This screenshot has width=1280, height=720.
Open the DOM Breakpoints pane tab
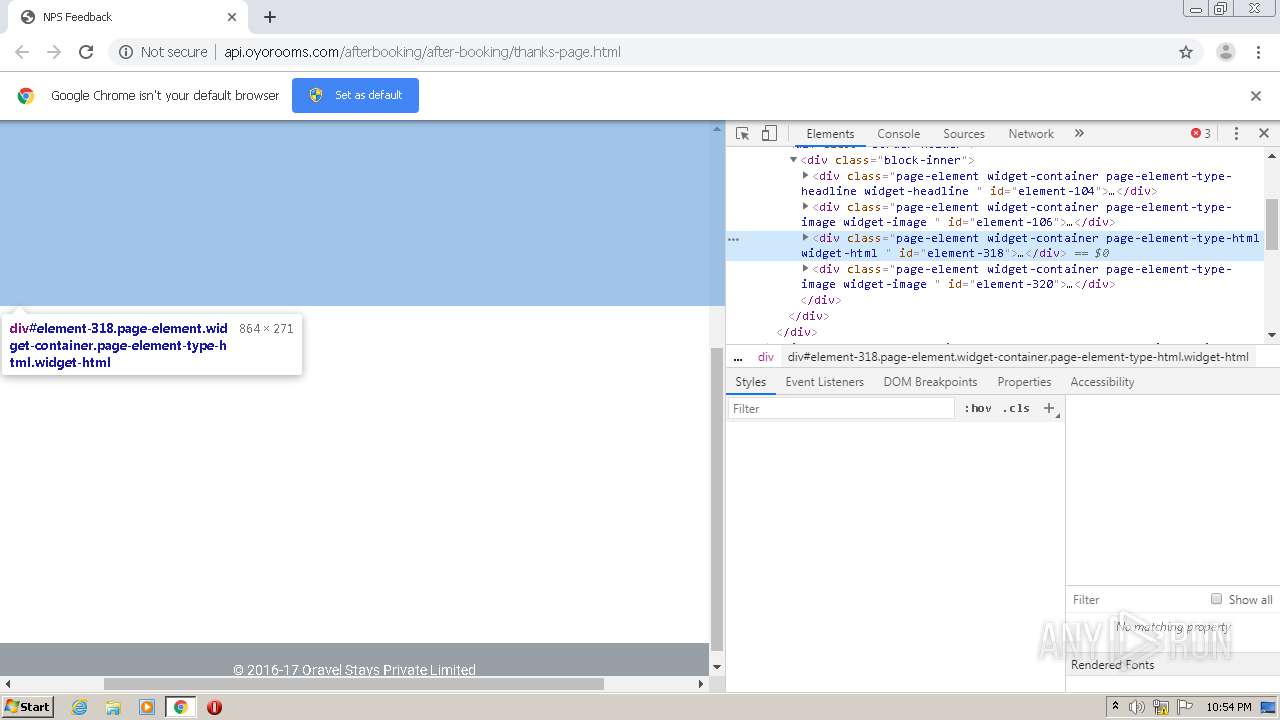click(x=930, y=382)
